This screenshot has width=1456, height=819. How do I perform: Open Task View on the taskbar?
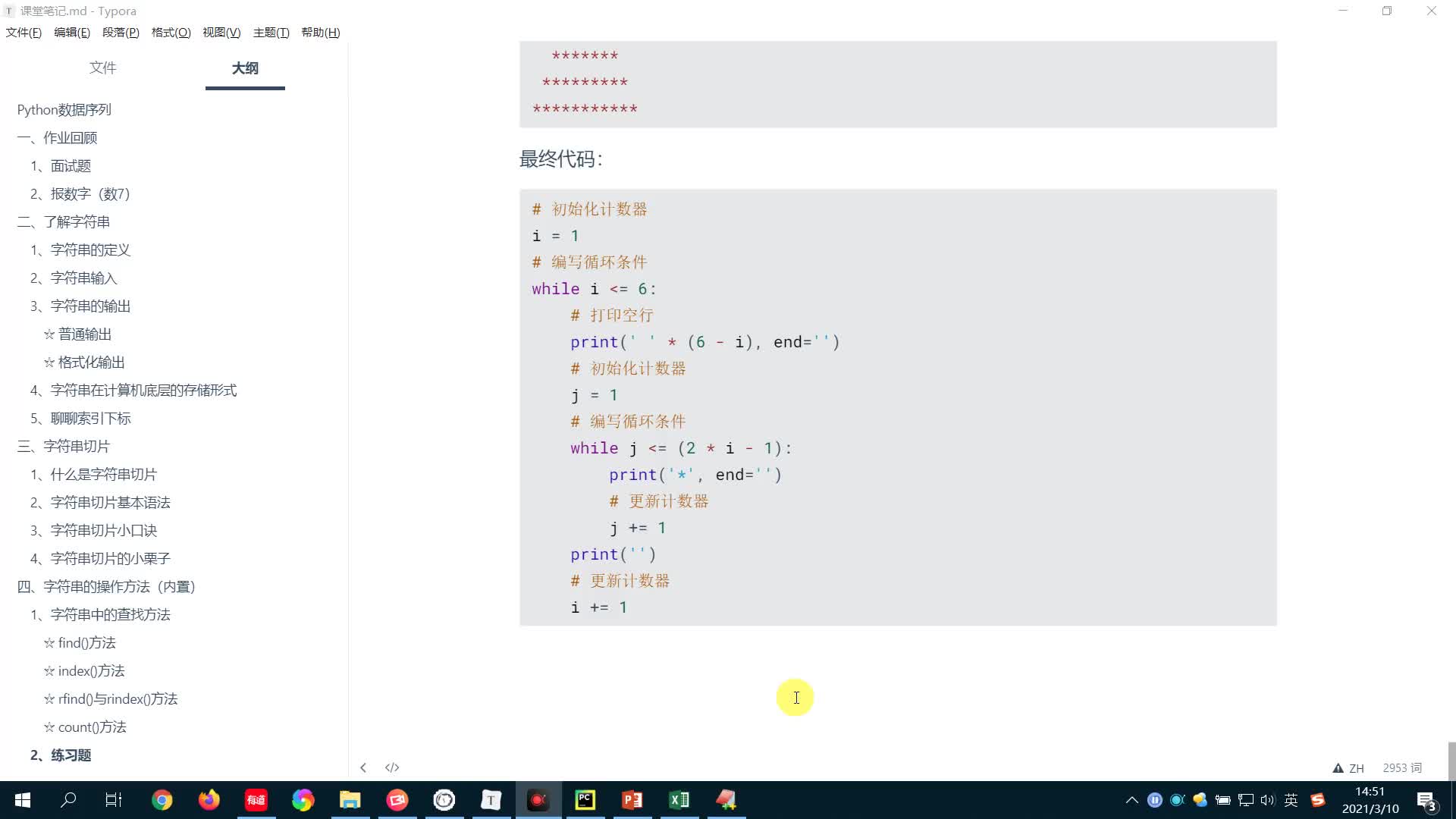pos(114,800)
